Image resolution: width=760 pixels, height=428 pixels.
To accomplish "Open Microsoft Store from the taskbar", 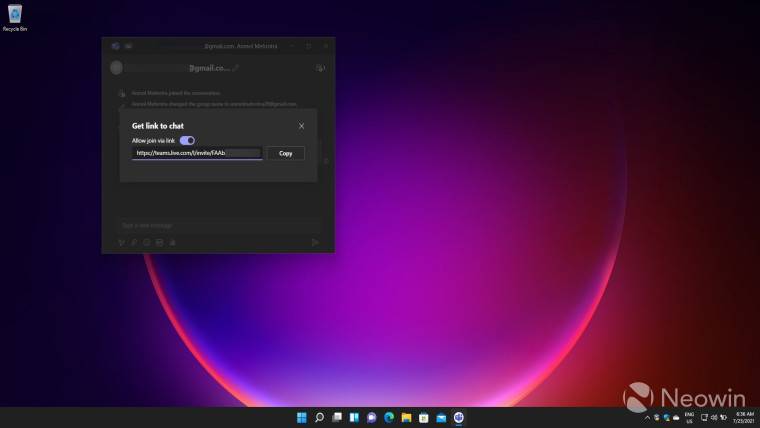I will click(x=423, y=417).
